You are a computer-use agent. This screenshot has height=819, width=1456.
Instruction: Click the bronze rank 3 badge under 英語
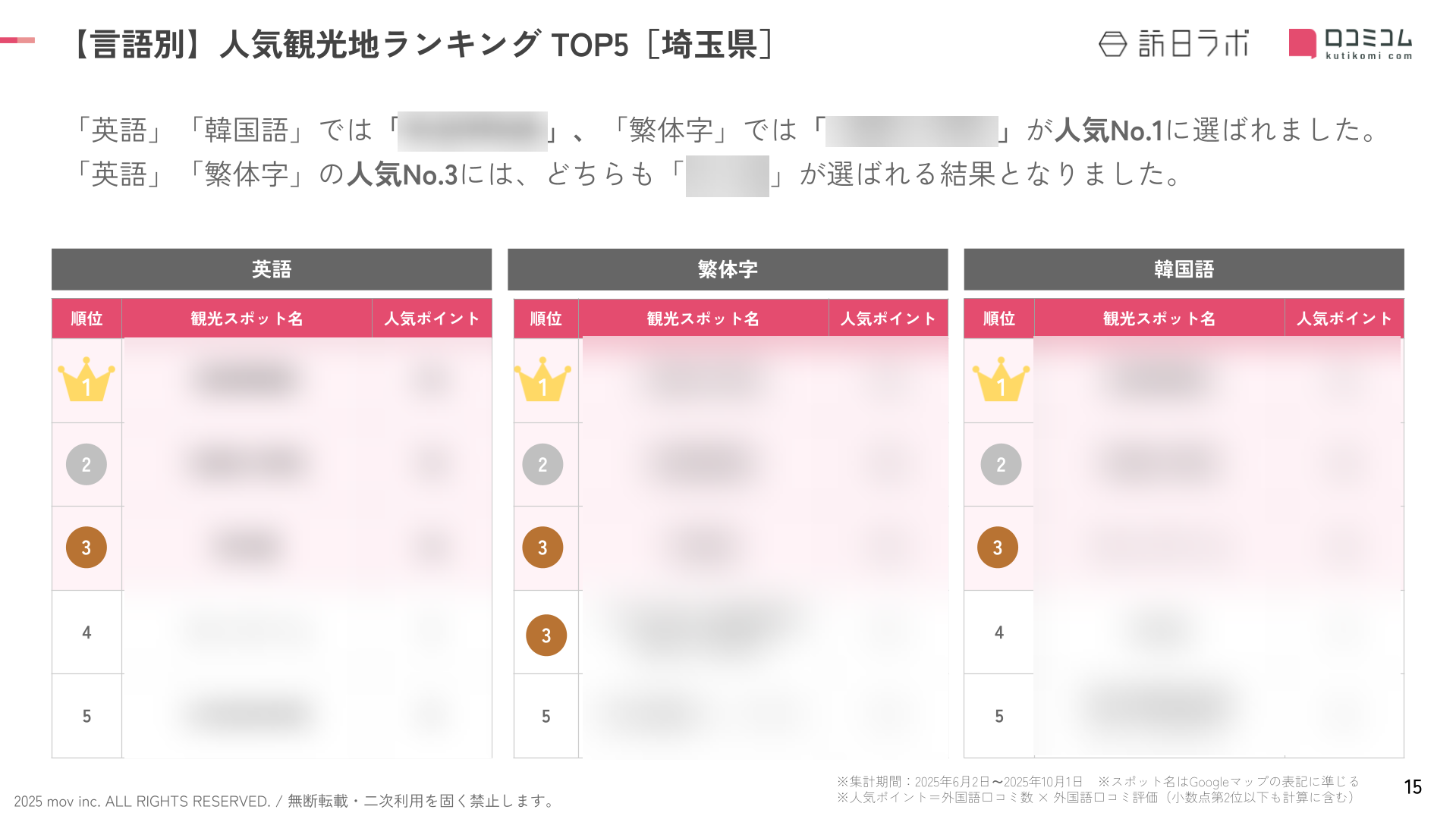tap(86, 548)
